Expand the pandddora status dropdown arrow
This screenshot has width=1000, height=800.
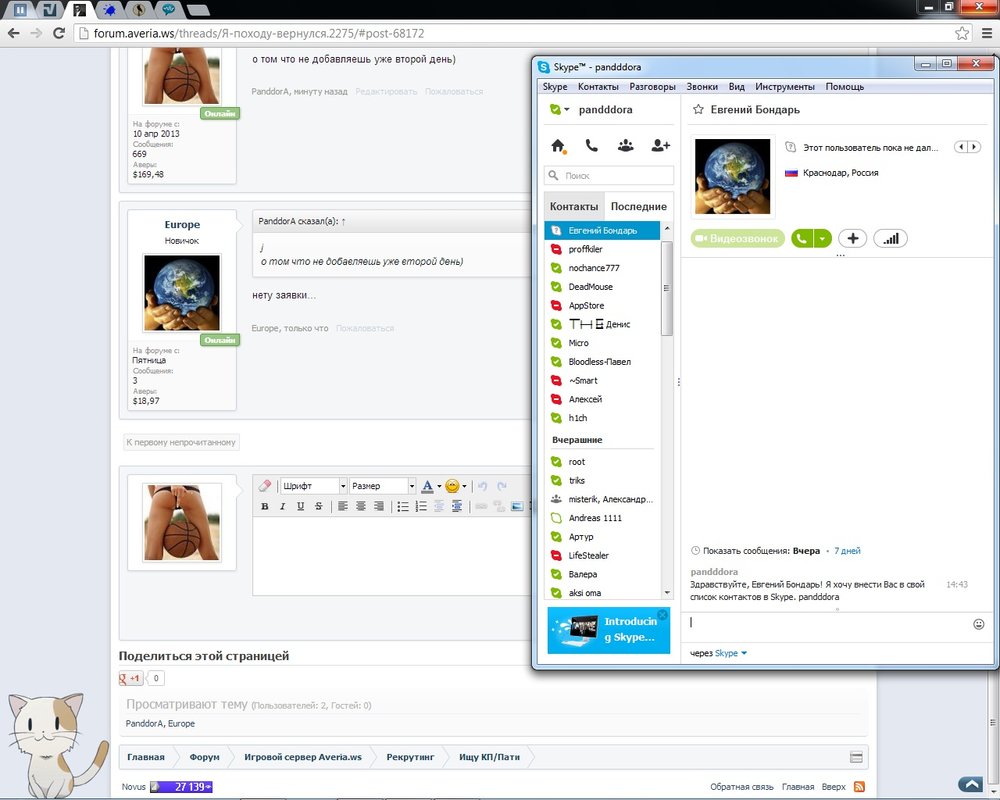(x=567, y=110)
